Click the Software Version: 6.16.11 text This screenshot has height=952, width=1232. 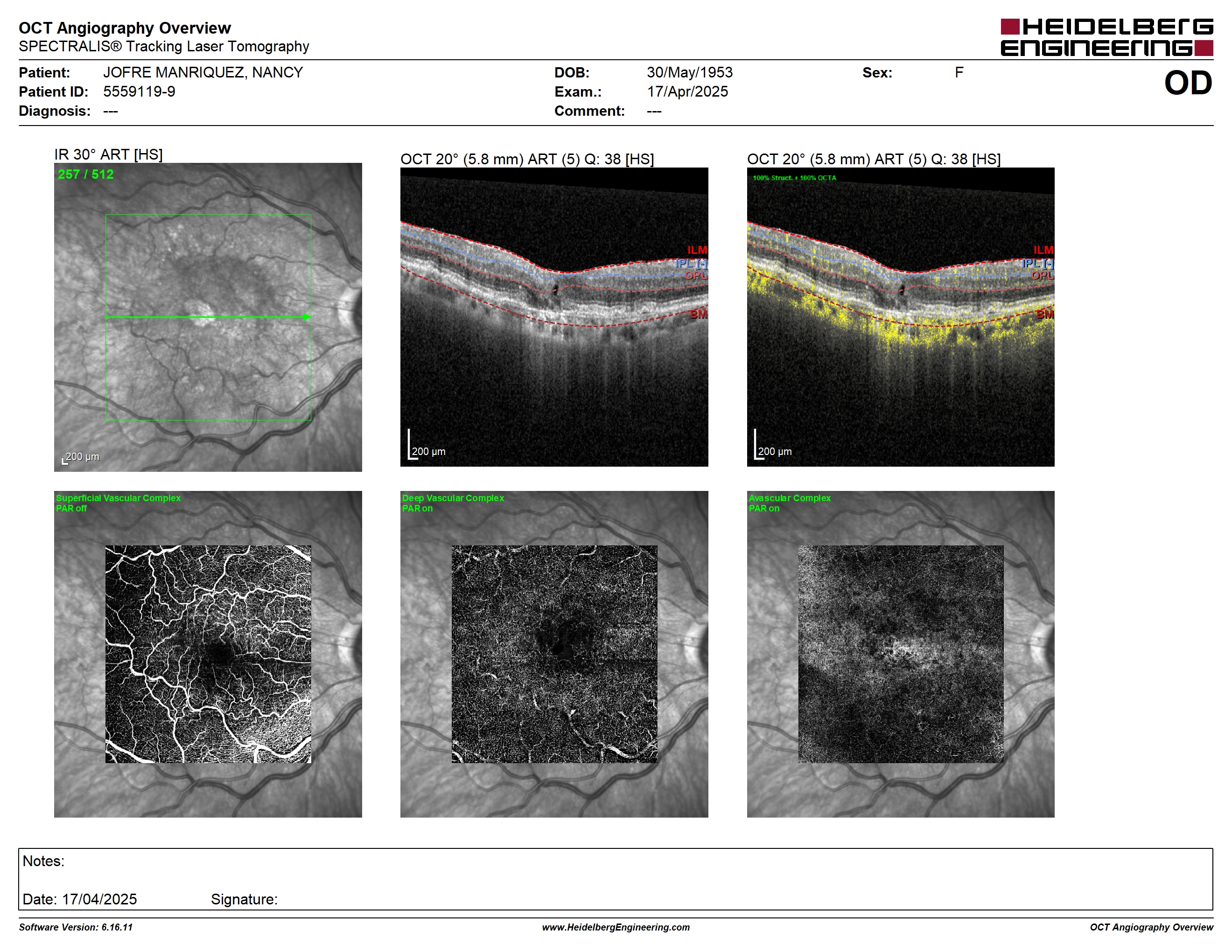pos(76,927)
